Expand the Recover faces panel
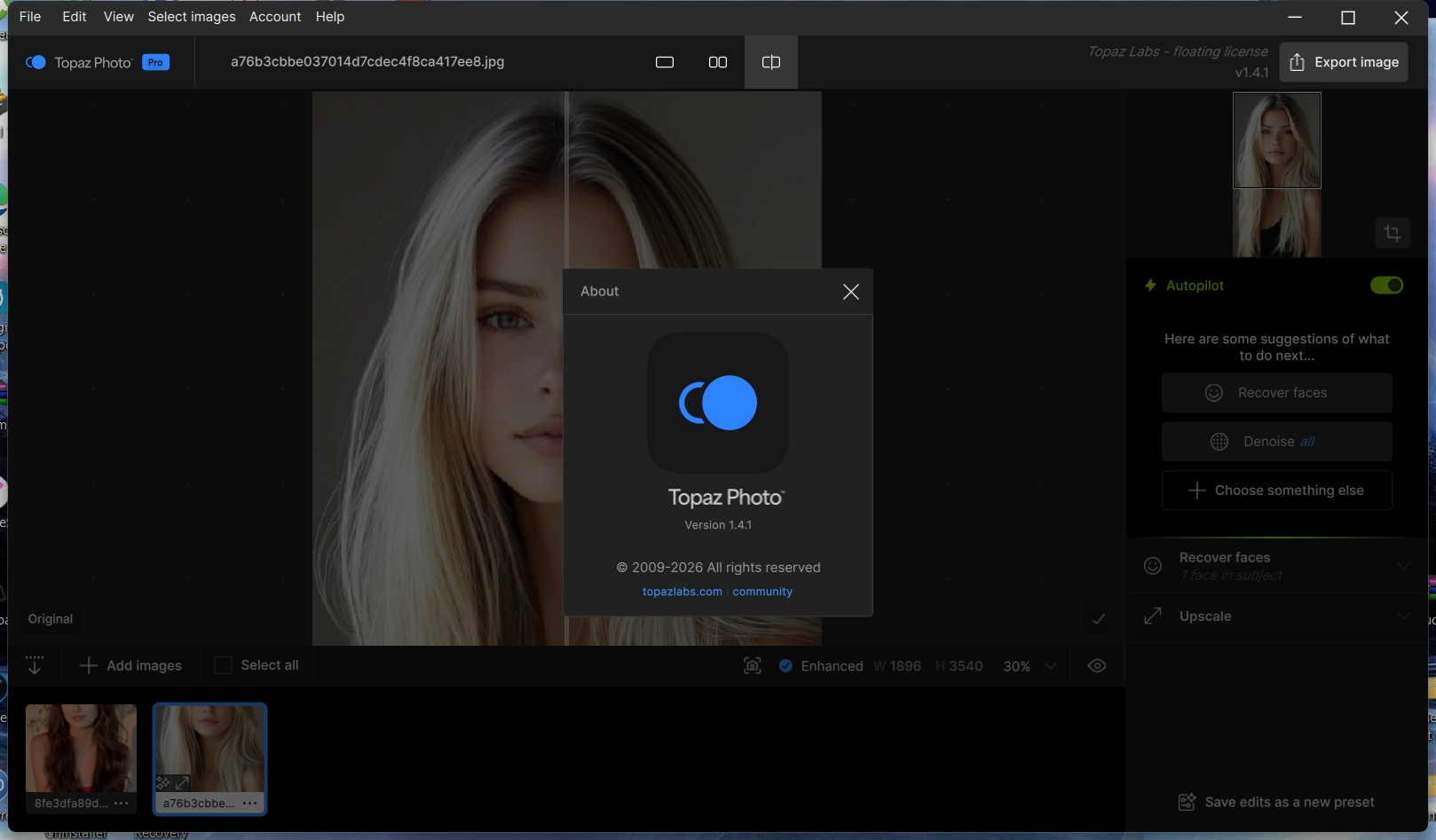The height and width of the screenshot is (840, 1436). click(1402, 566)
